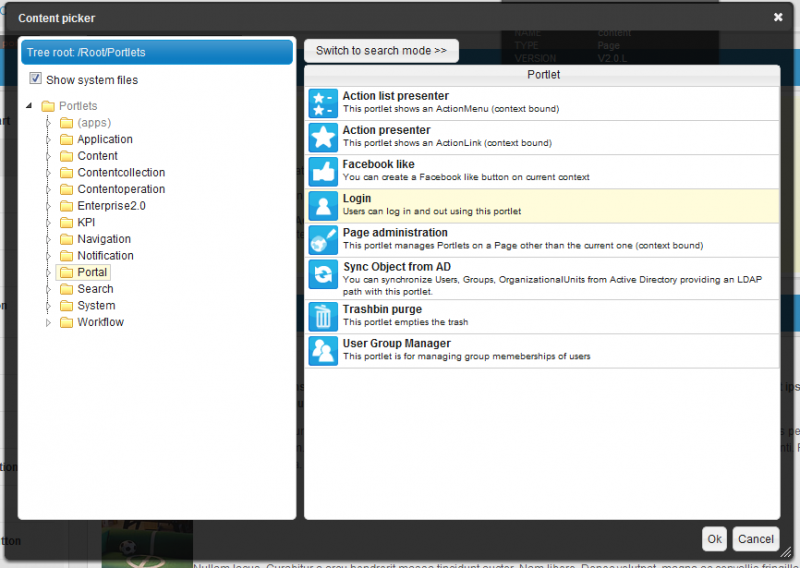Cancel the Content picker dialog

point(756,539)
